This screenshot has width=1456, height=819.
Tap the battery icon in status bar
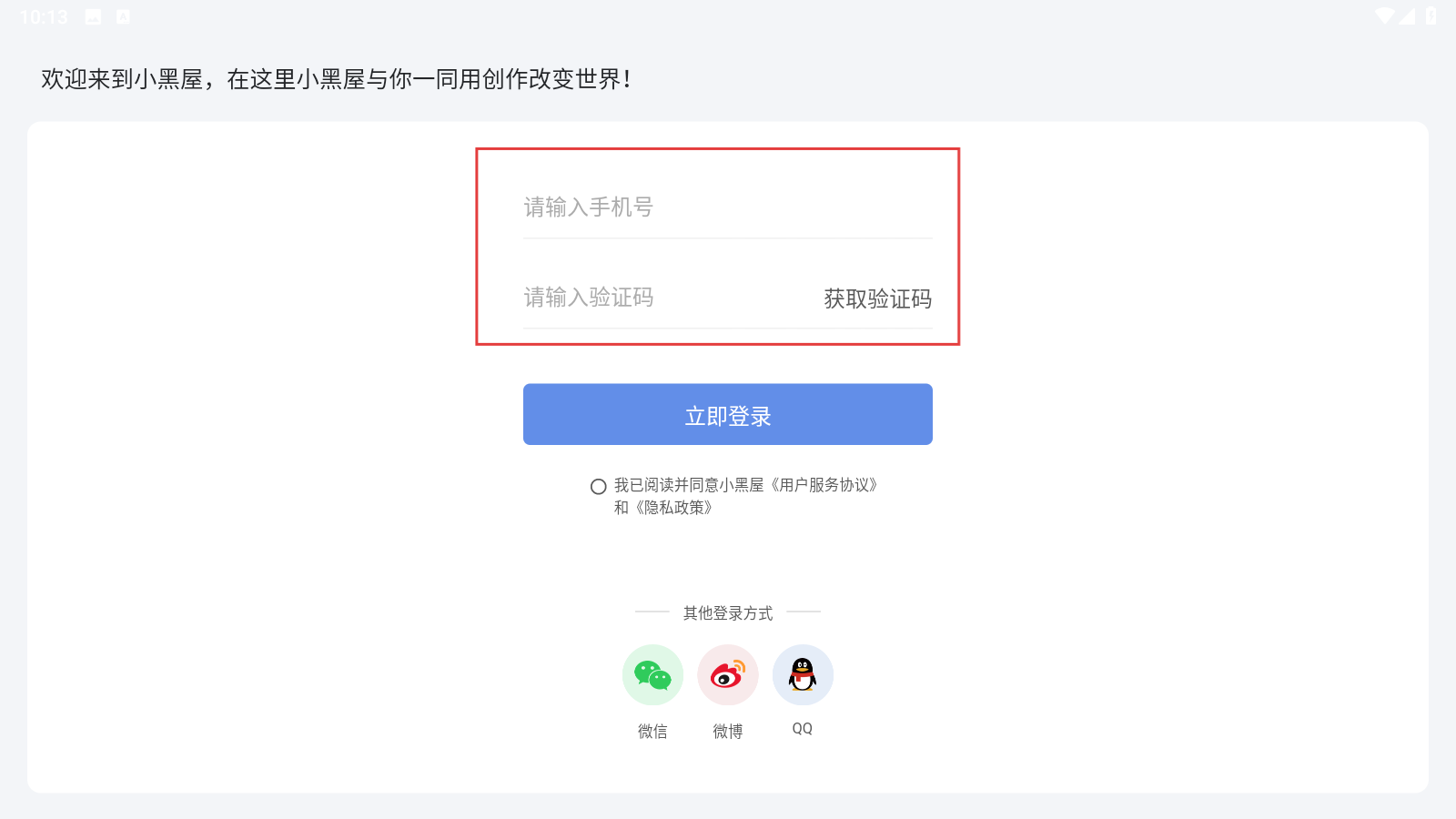pyautogui.click(x=1431, y=15)
